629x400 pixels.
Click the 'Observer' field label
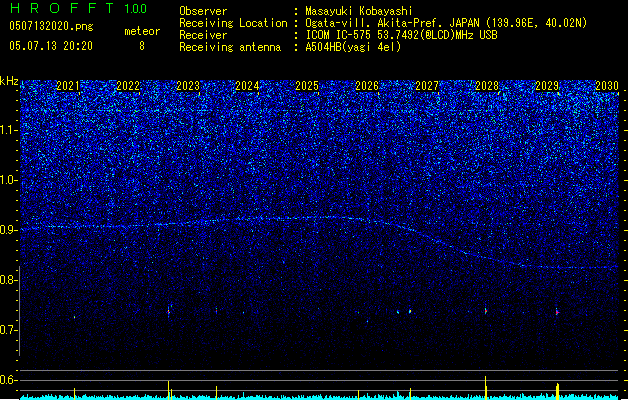[x=203, y=11]
